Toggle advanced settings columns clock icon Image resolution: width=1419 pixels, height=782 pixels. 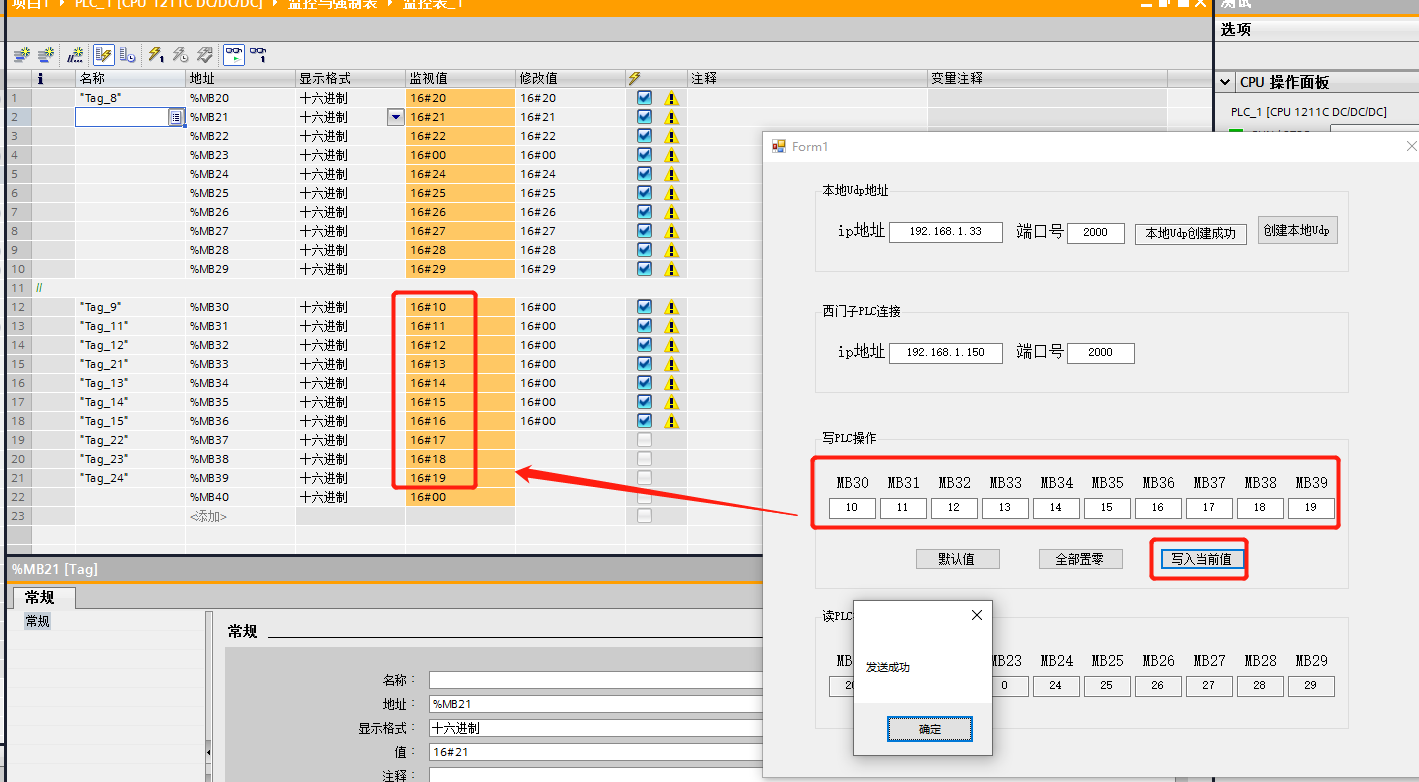tap(128, 54)
